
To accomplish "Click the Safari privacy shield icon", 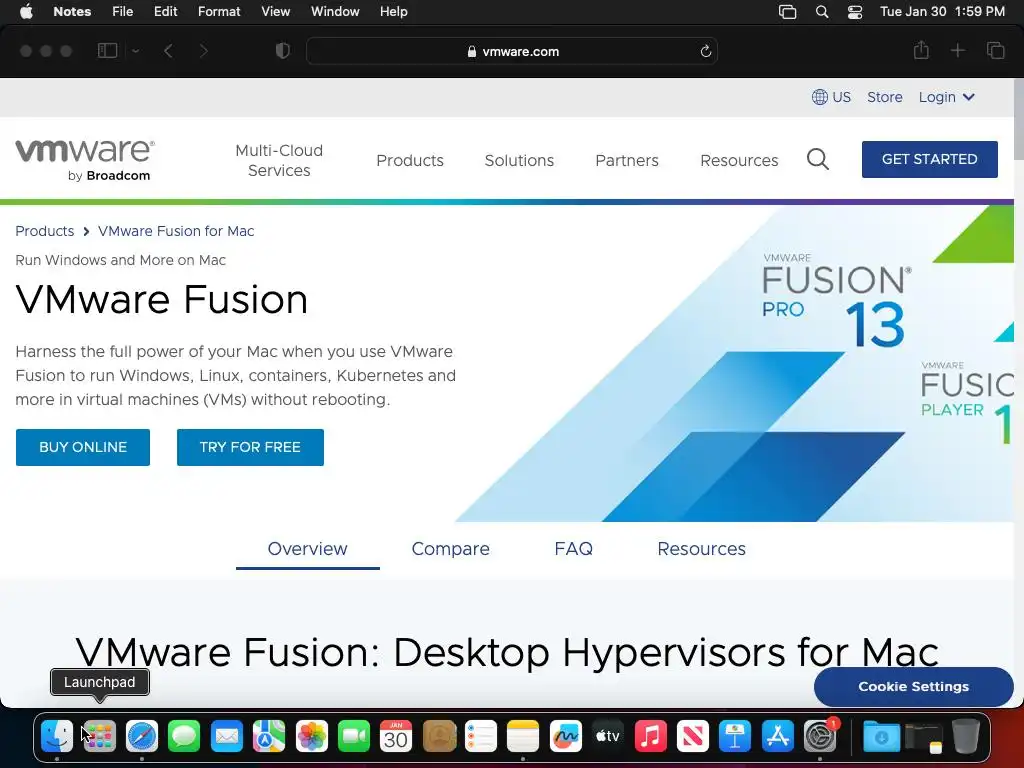I will (x=283, y=51).
